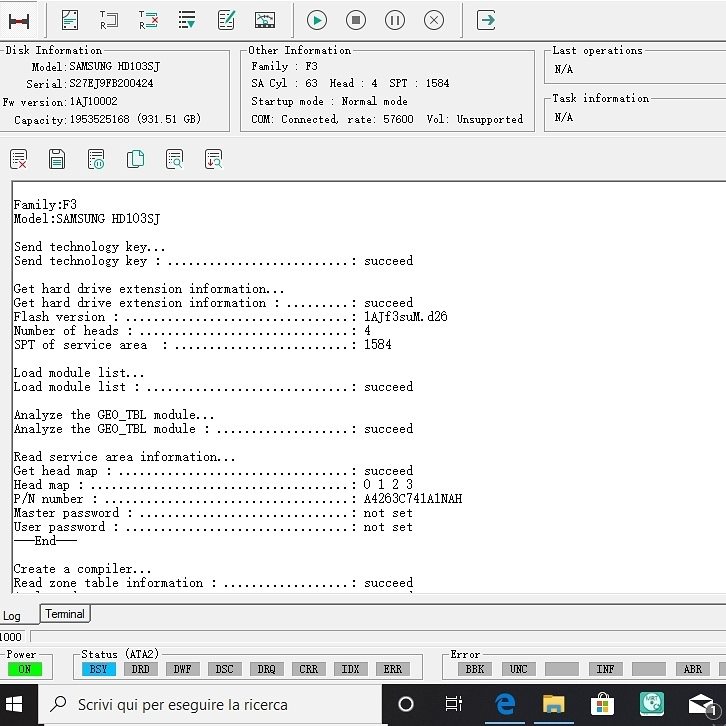Image resolution: width=726 pixels, height=726 pixels.
Task: Click the Head map 0 1 2 3 line
Action: 213,485
